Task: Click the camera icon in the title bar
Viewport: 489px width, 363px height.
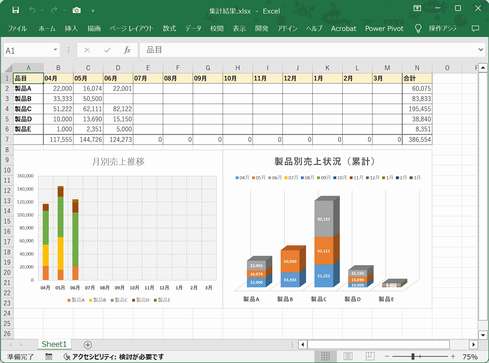Action: pyautogui.click(x=76, y=11)
